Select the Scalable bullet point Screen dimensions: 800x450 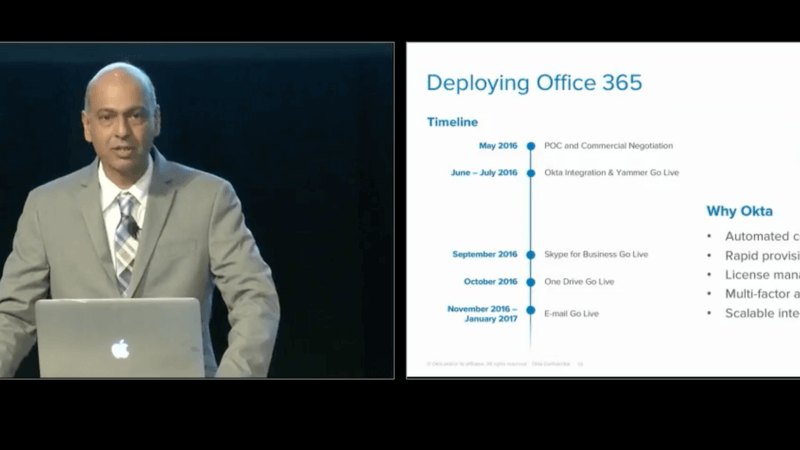[x=761, y=313]
